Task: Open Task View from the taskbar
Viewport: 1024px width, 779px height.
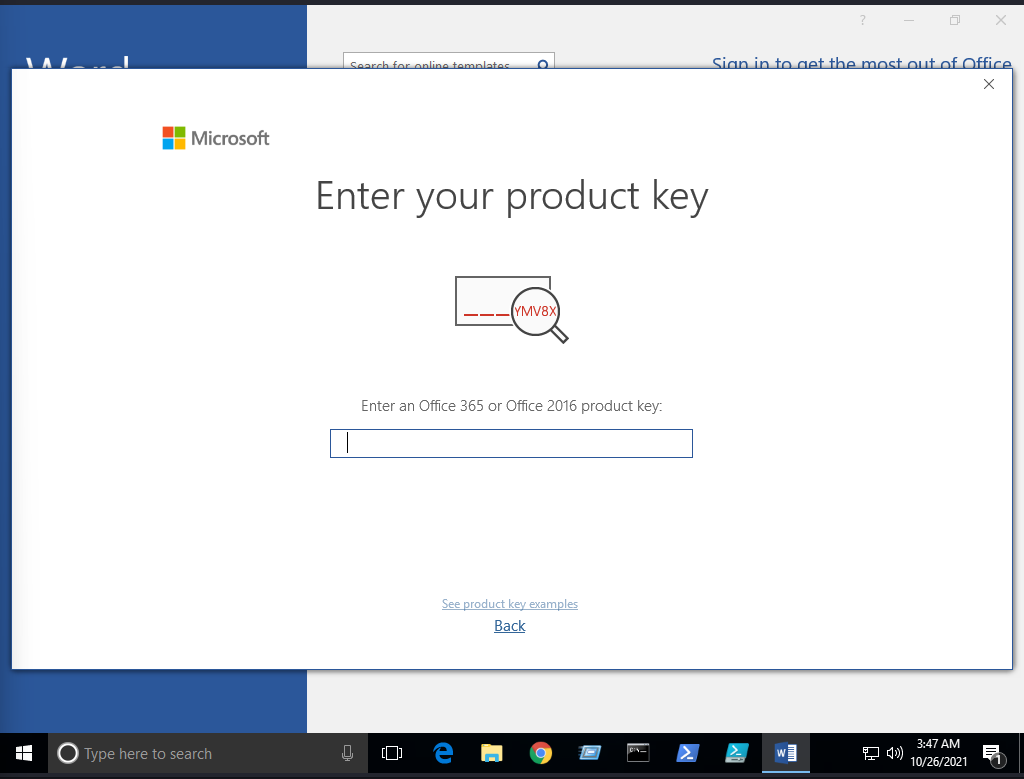Action: (x=392, y=754)
